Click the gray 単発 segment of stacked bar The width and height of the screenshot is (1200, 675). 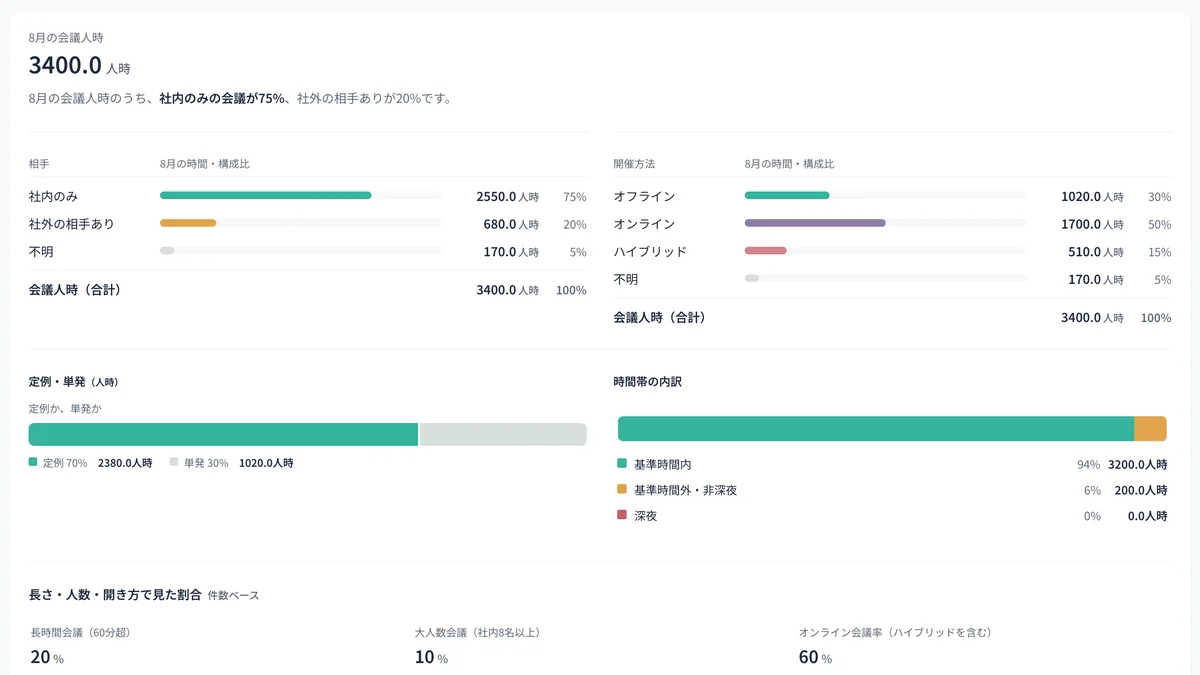(503, 434)
